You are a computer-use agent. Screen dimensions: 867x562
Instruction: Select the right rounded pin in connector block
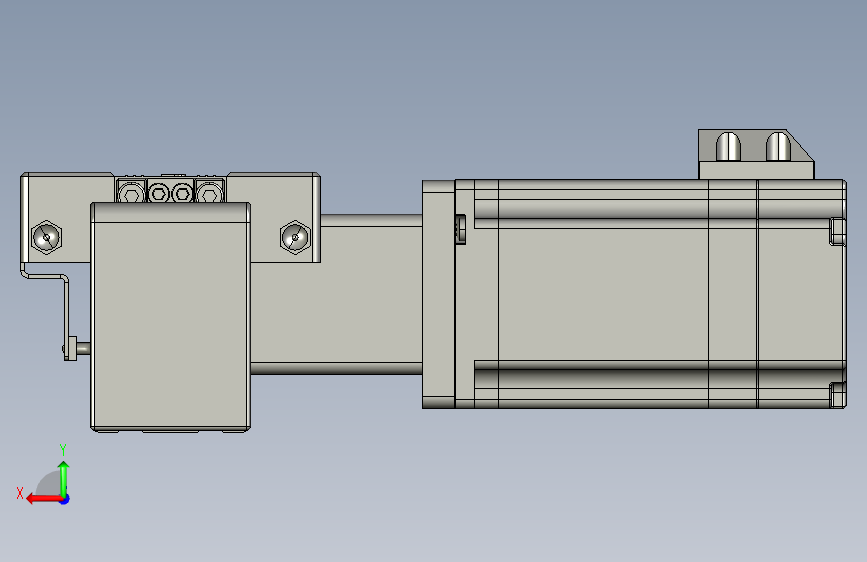click(x=778, y=147)
